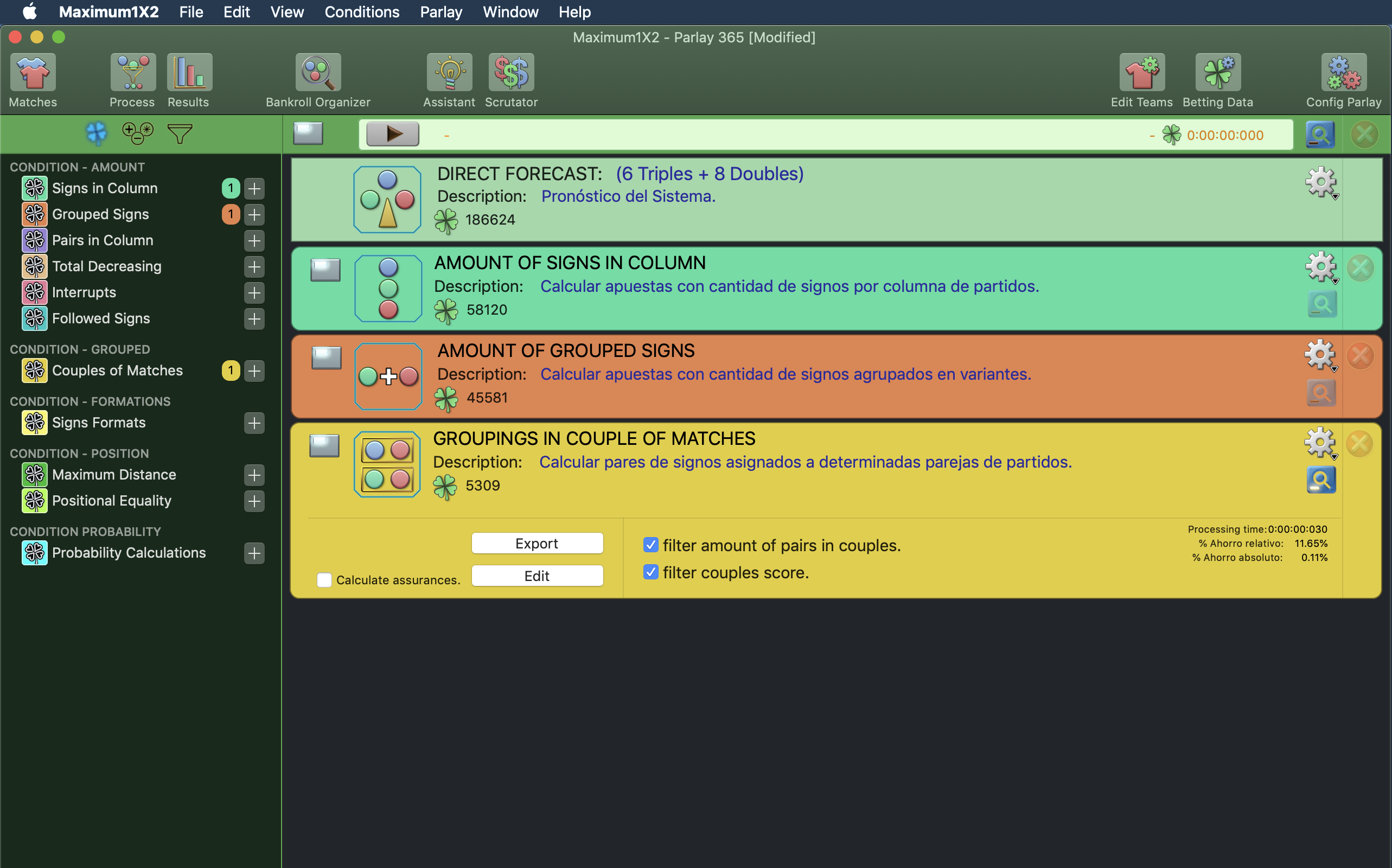Open the File menu
Image resolution: width=1392 pixels, height=868 pixels.
[191, 11]
